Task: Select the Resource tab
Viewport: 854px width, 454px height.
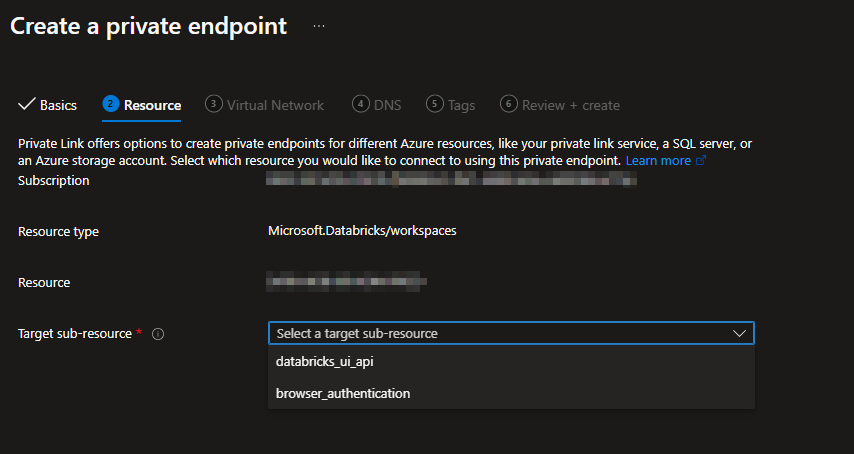Action: [x=142, y=105]
